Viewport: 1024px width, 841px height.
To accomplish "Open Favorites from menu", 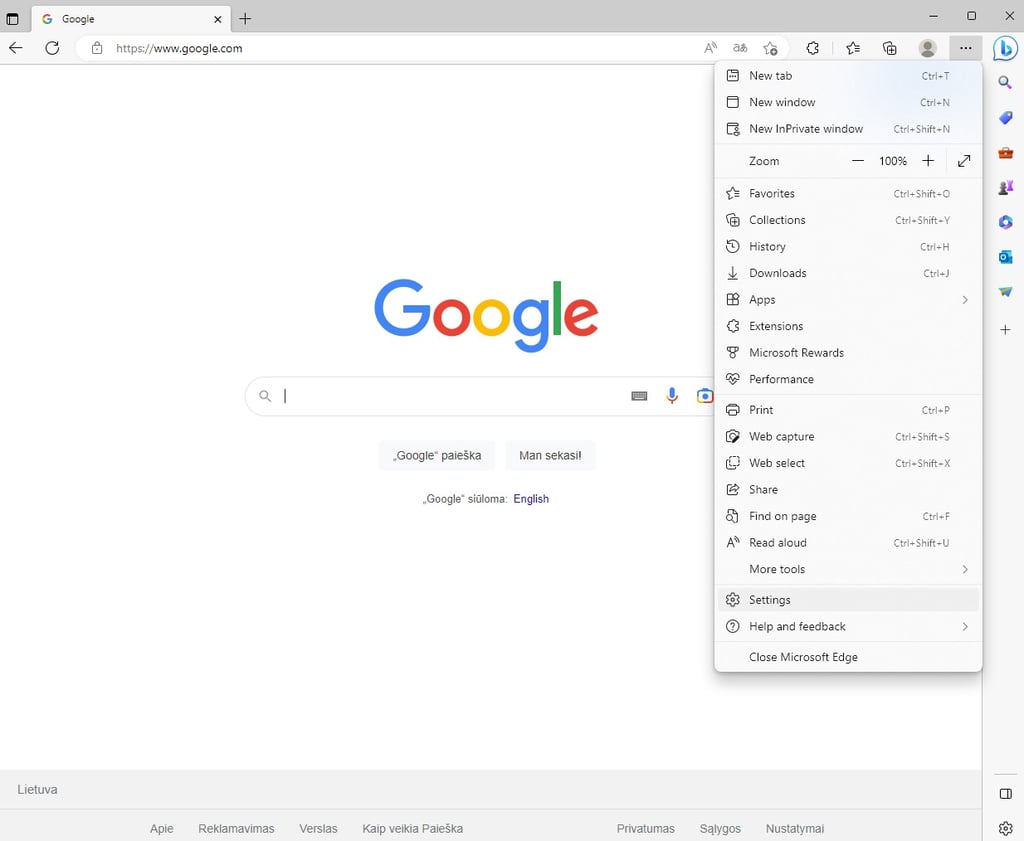I will pos(848,193).
